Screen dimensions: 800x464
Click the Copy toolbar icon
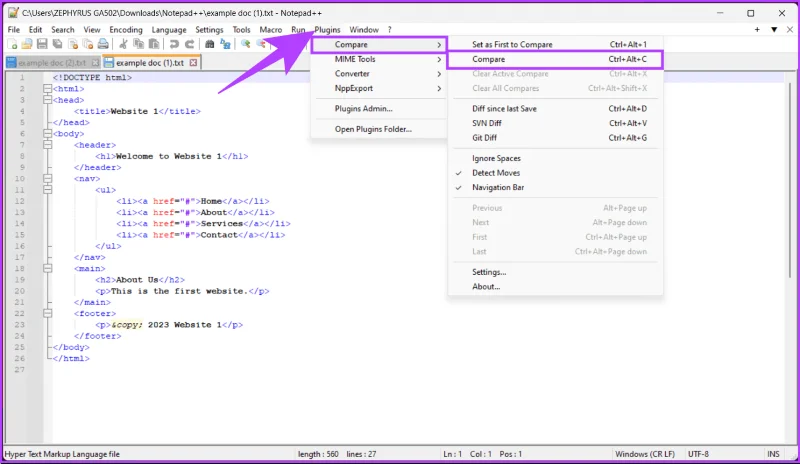coord(138,44)
